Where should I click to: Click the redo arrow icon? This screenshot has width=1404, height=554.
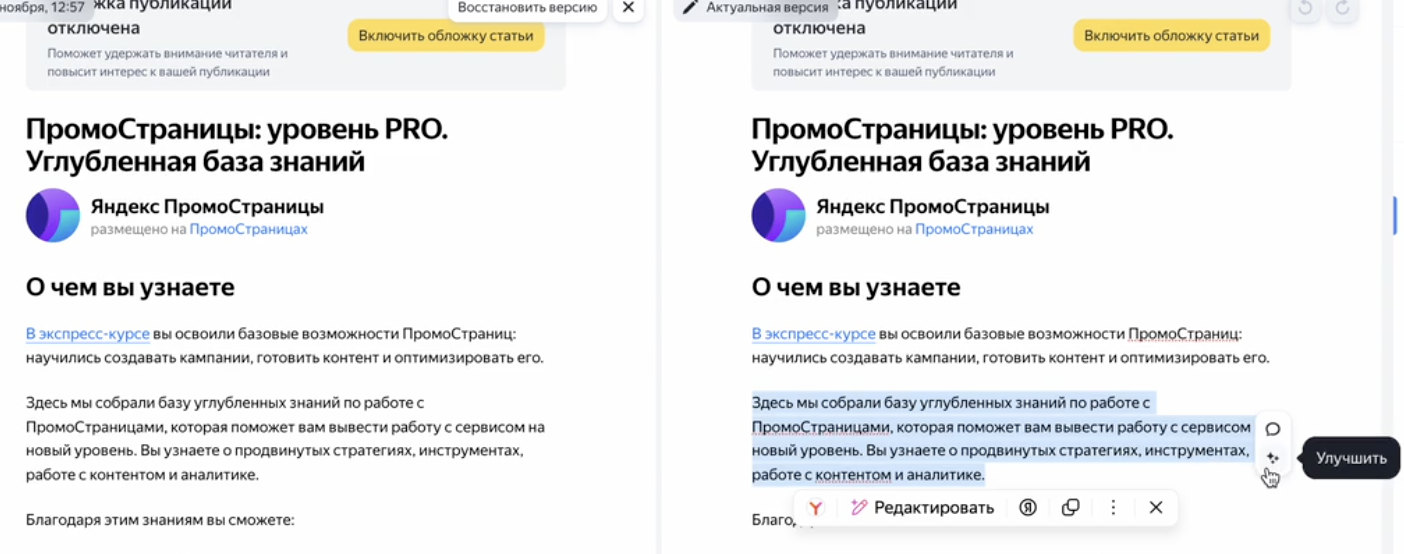click(x=1342, y=9)
